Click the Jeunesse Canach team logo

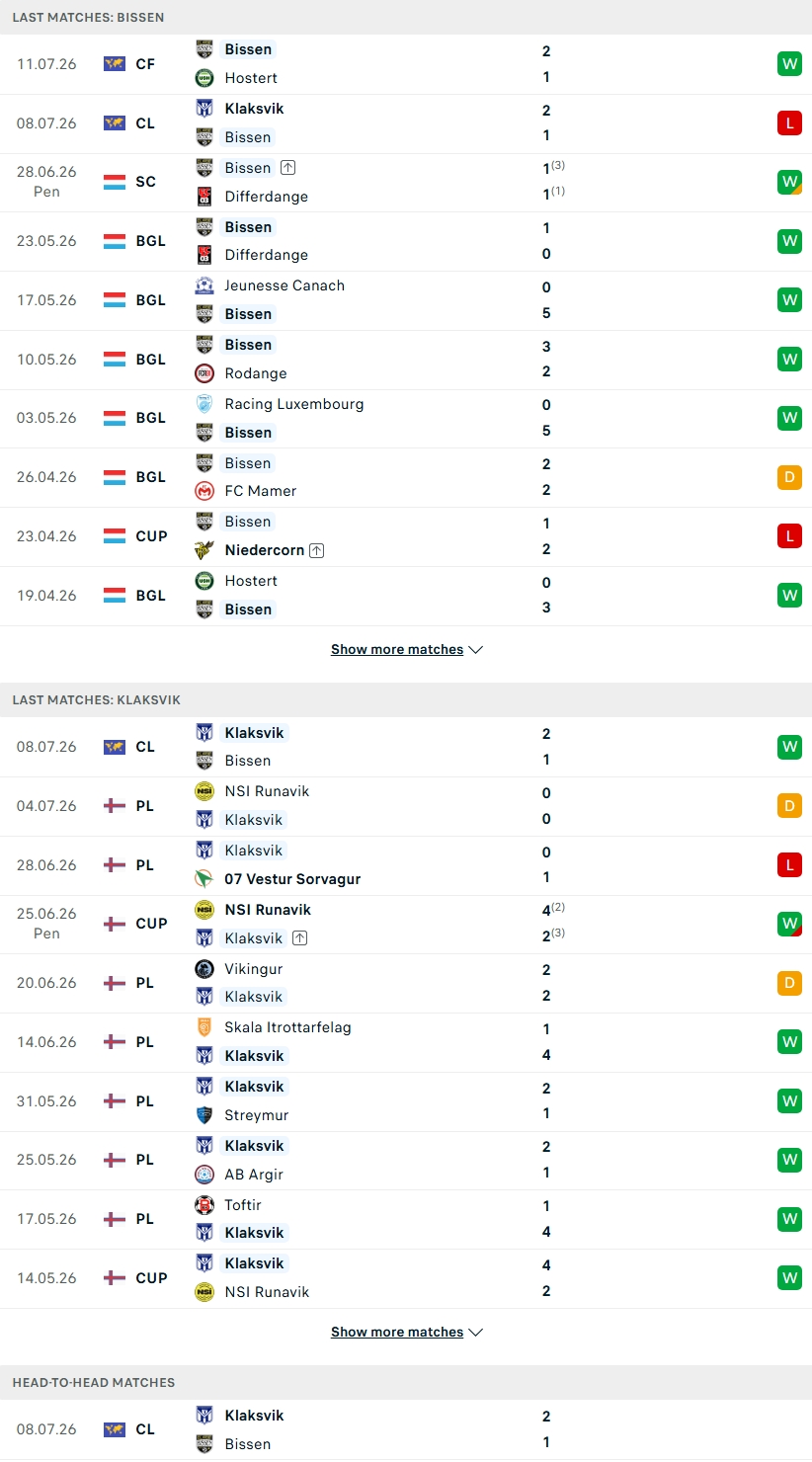click(204, 285)
